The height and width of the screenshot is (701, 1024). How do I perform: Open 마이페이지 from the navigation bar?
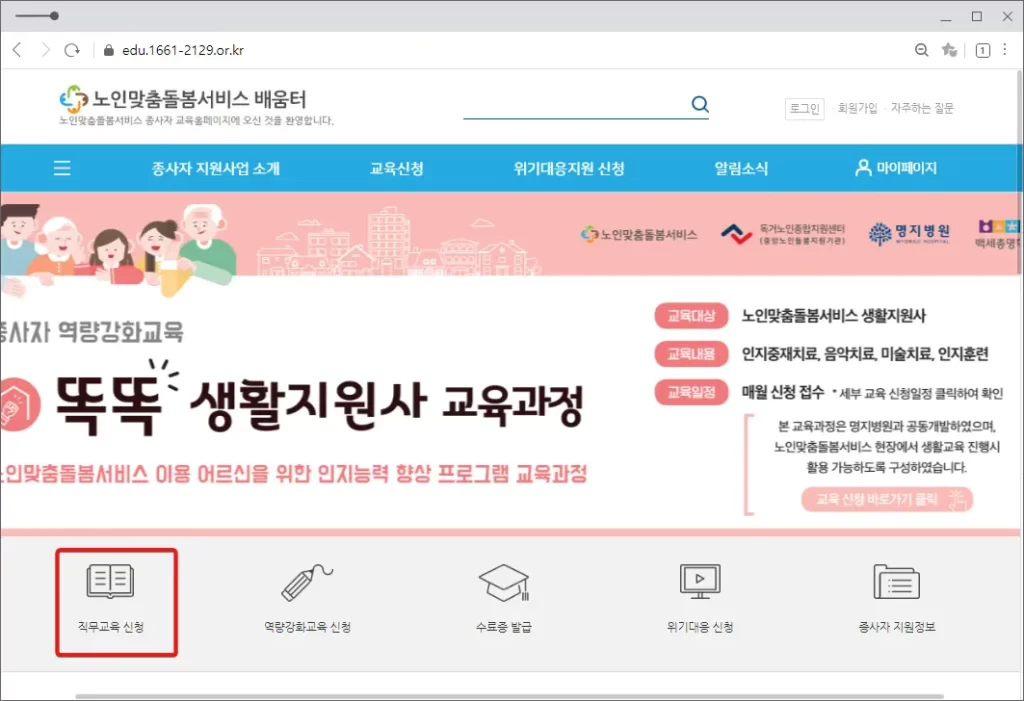(896, 169)
